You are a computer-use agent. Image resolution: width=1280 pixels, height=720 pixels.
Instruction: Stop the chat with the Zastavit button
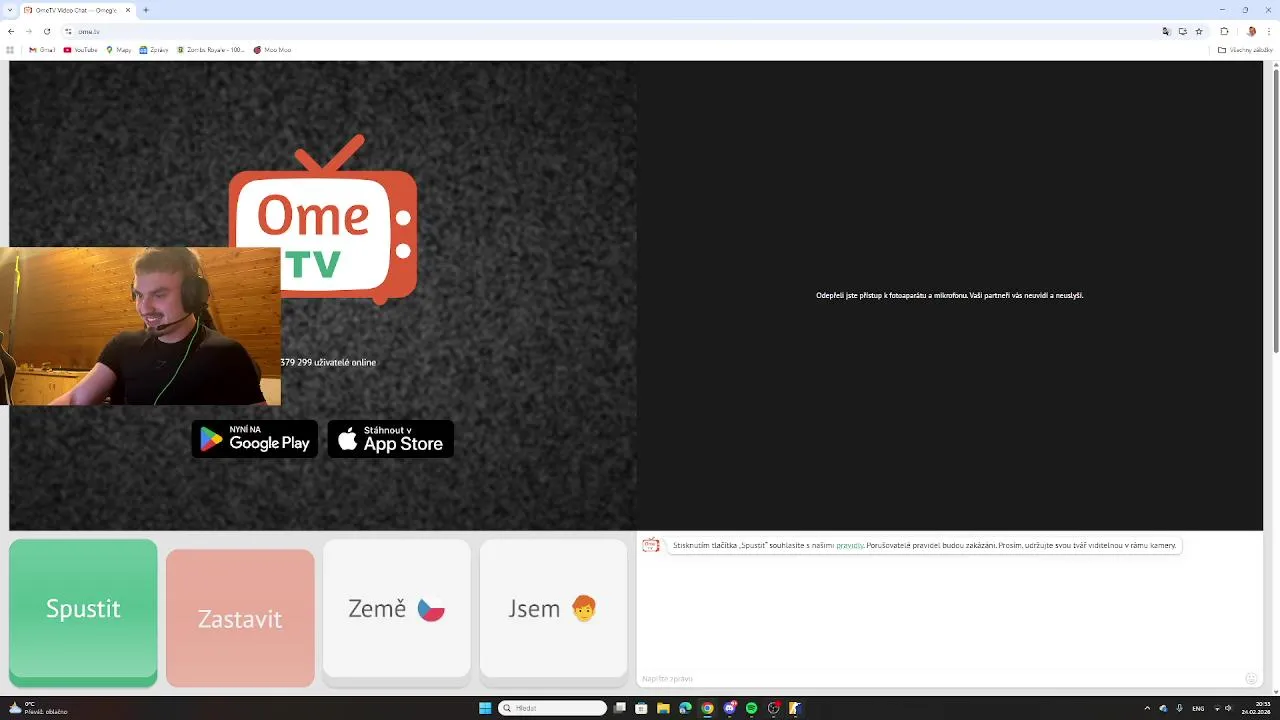tap(240, 618)
